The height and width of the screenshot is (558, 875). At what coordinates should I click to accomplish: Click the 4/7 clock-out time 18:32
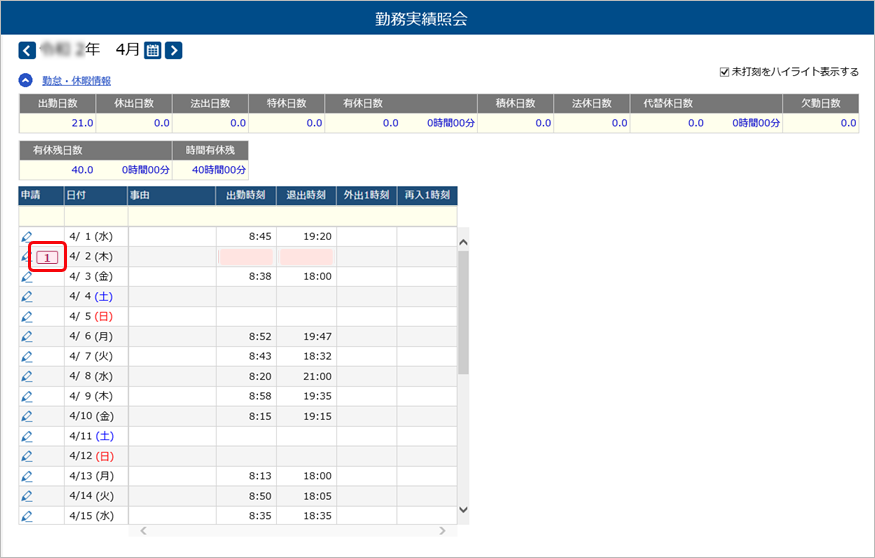[x=318, y=357]
